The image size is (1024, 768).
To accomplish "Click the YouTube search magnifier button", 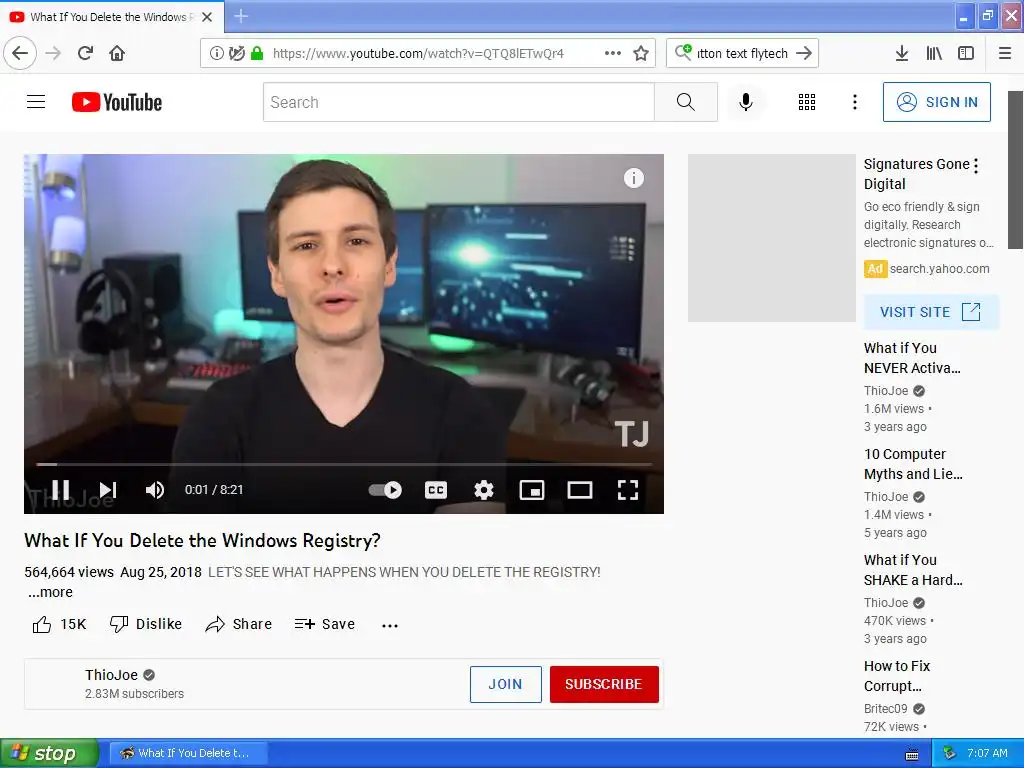I will click(686, 102).
